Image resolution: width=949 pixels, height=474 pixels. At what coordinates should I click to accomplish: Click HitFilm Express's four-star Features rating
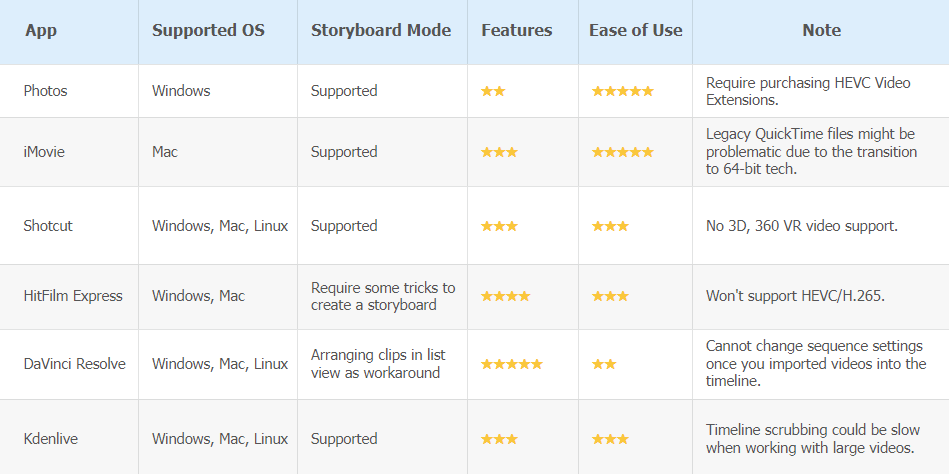coord(505,296)
